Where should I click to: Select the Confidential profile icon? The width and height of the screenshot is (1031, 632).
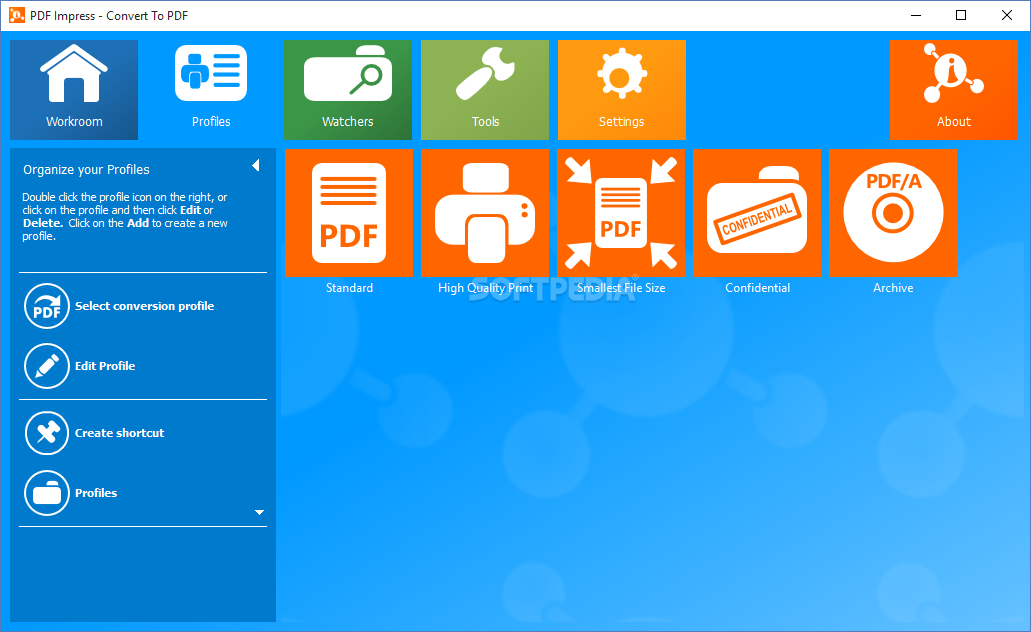pyautogui.click(x=757, y=213)
